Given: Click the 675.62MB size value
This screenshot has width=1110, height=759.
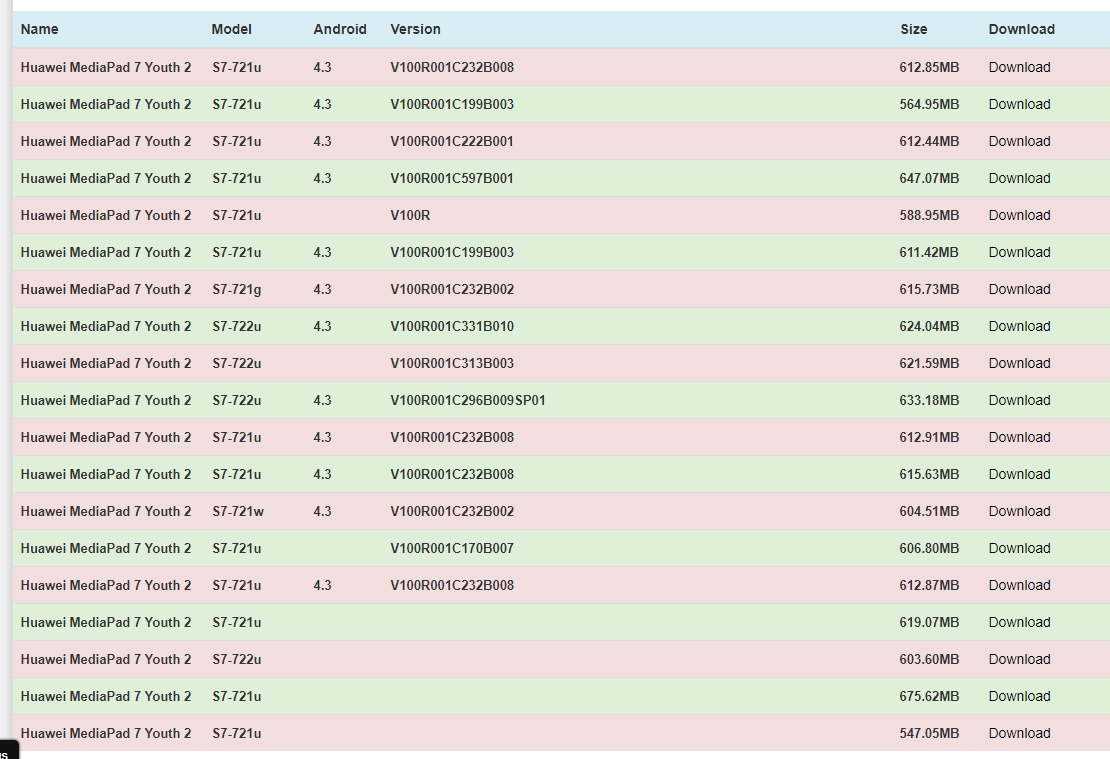Looking at the screenshot, I should click(929, 696).
